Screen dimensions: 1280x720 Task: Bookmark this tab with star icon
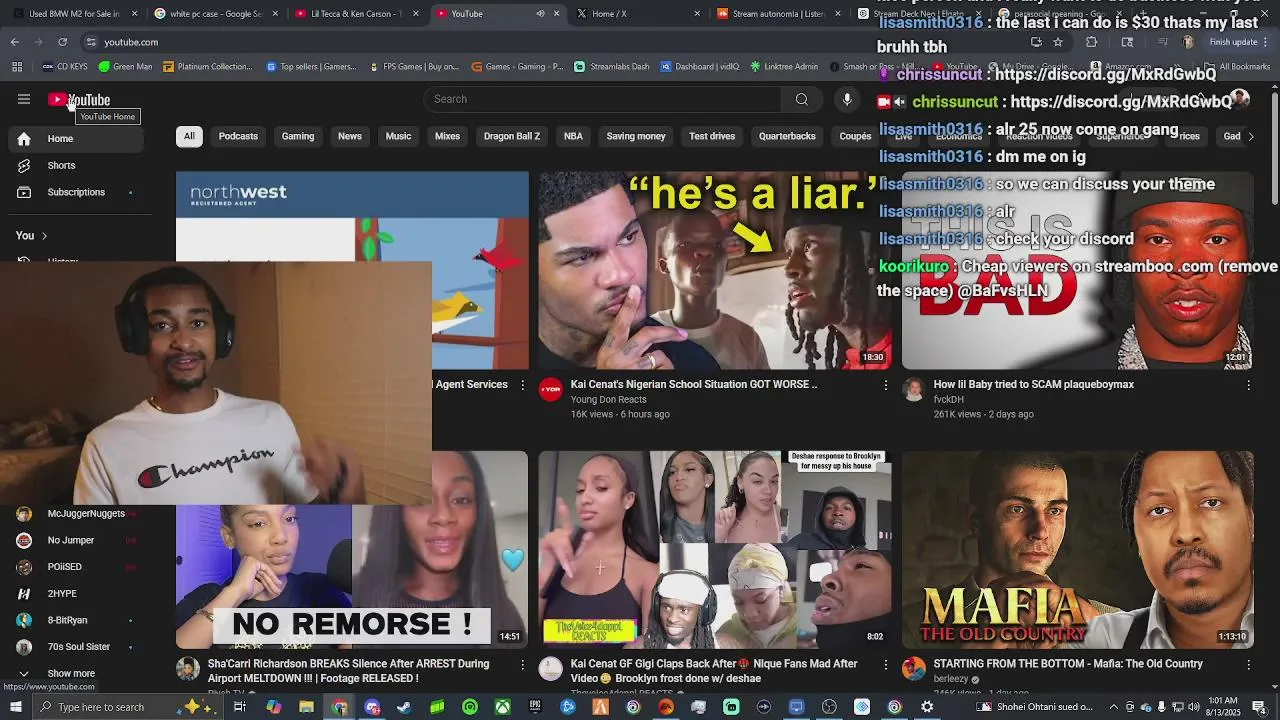coord(1058,42)
